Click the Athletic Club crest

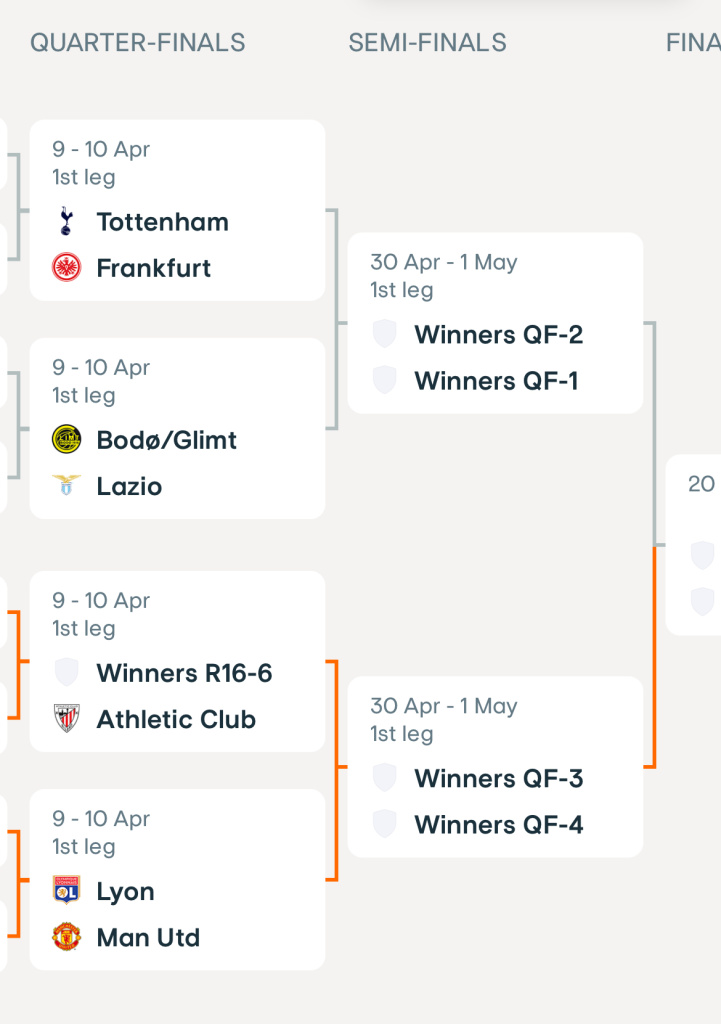coord(66,719)
